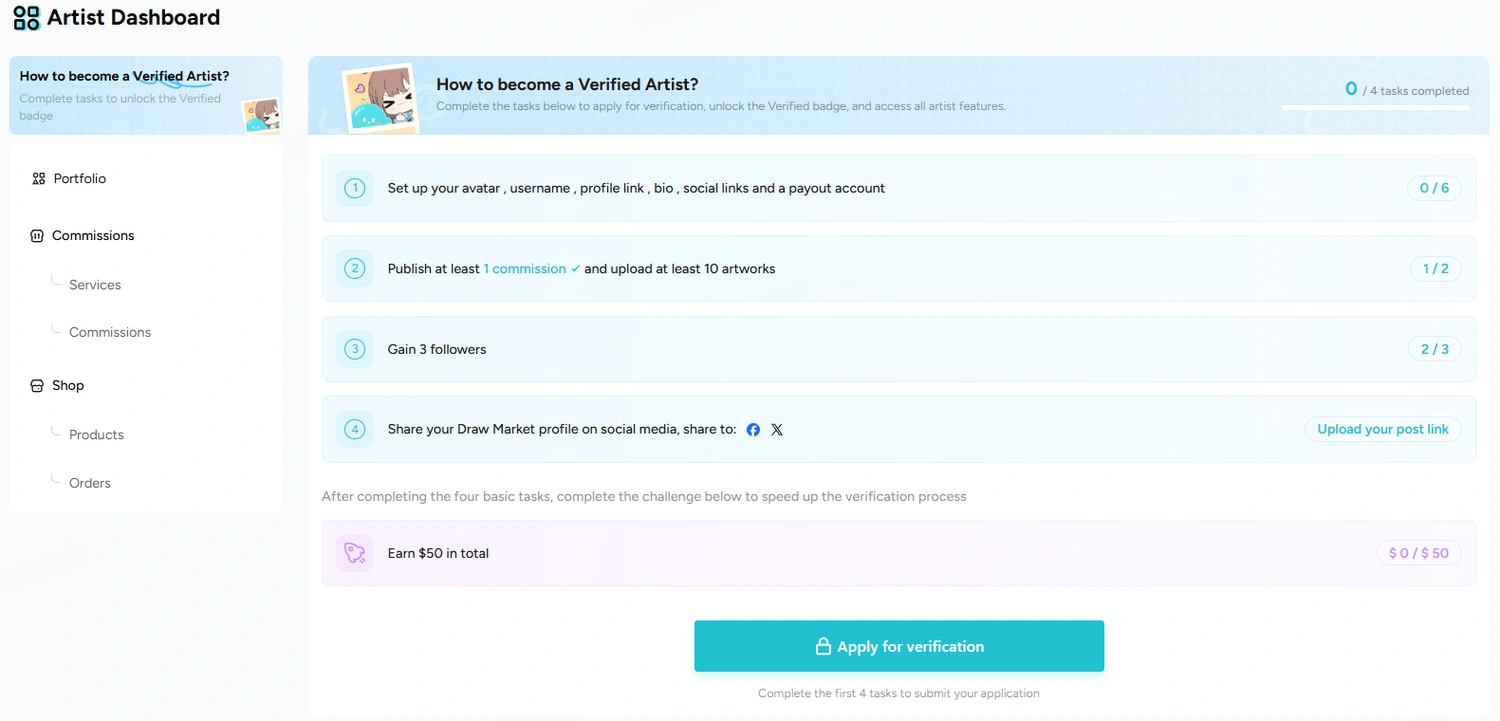This screenshot has width=1500, height=721.
Task: Click the Apply for verification button
Action: tap(899, 646)
